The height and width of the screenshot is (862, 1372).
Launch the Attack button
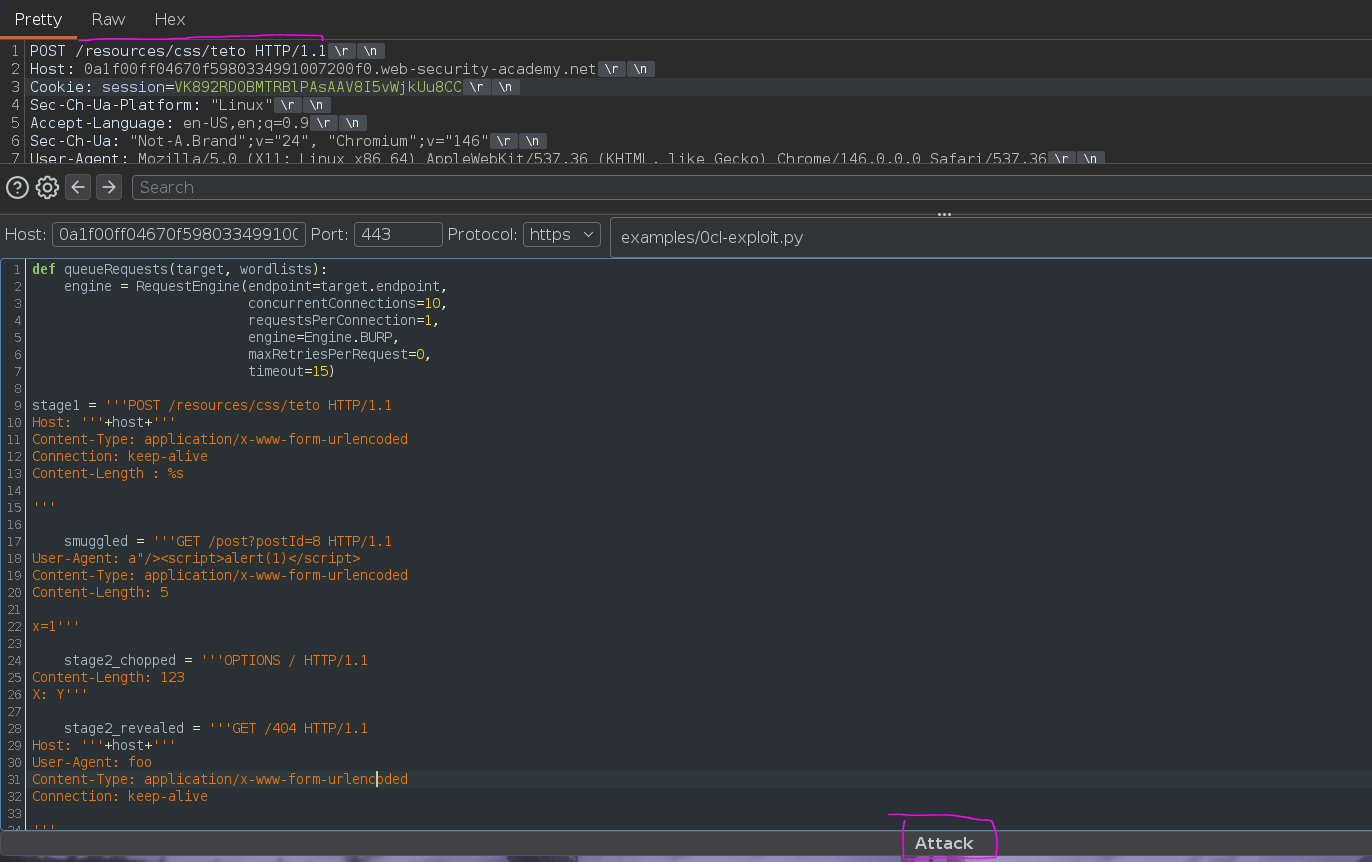[944, 843]
